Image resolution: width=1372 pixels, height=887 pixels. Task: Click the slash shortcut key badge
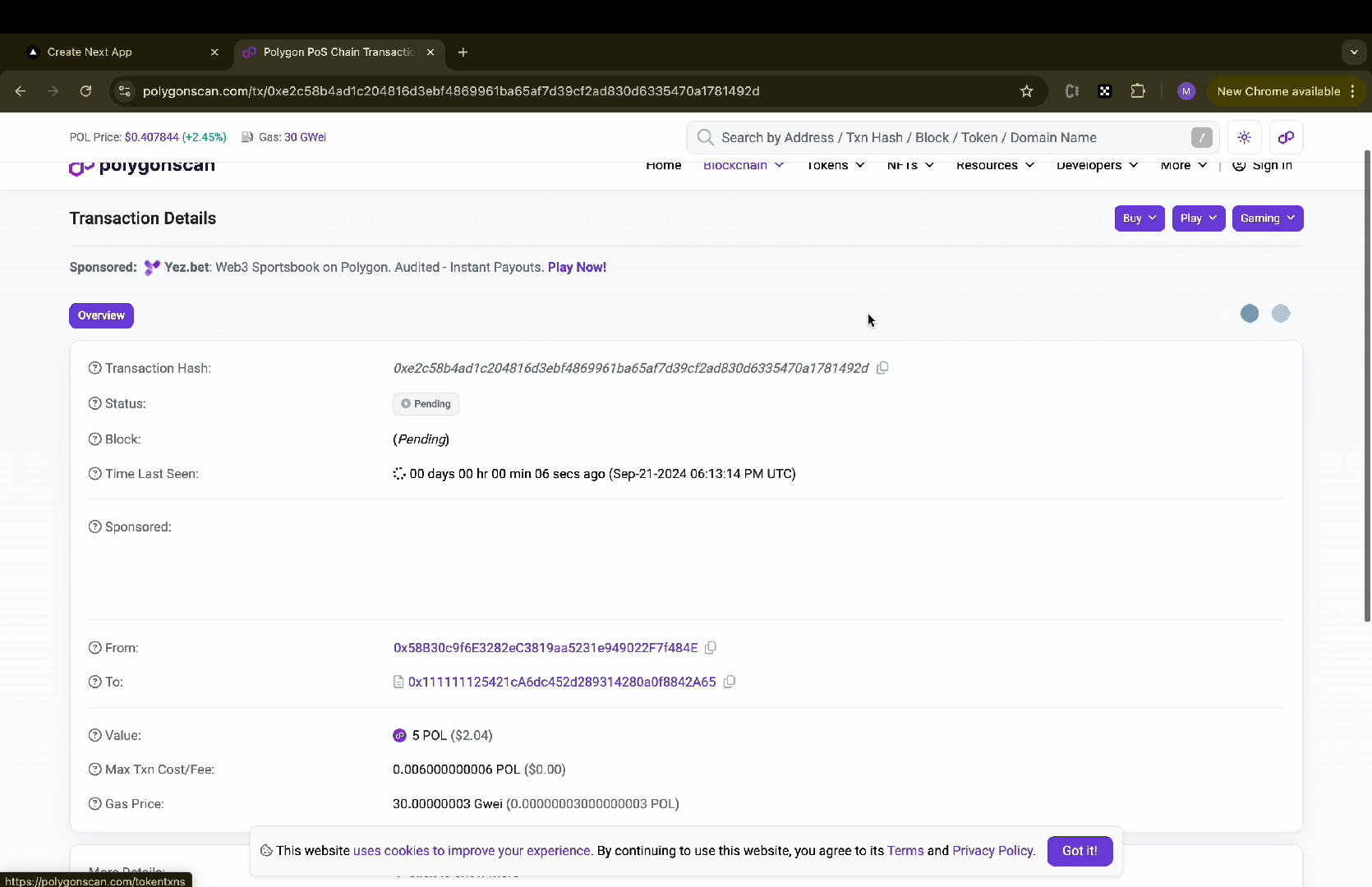(1201, 138)
